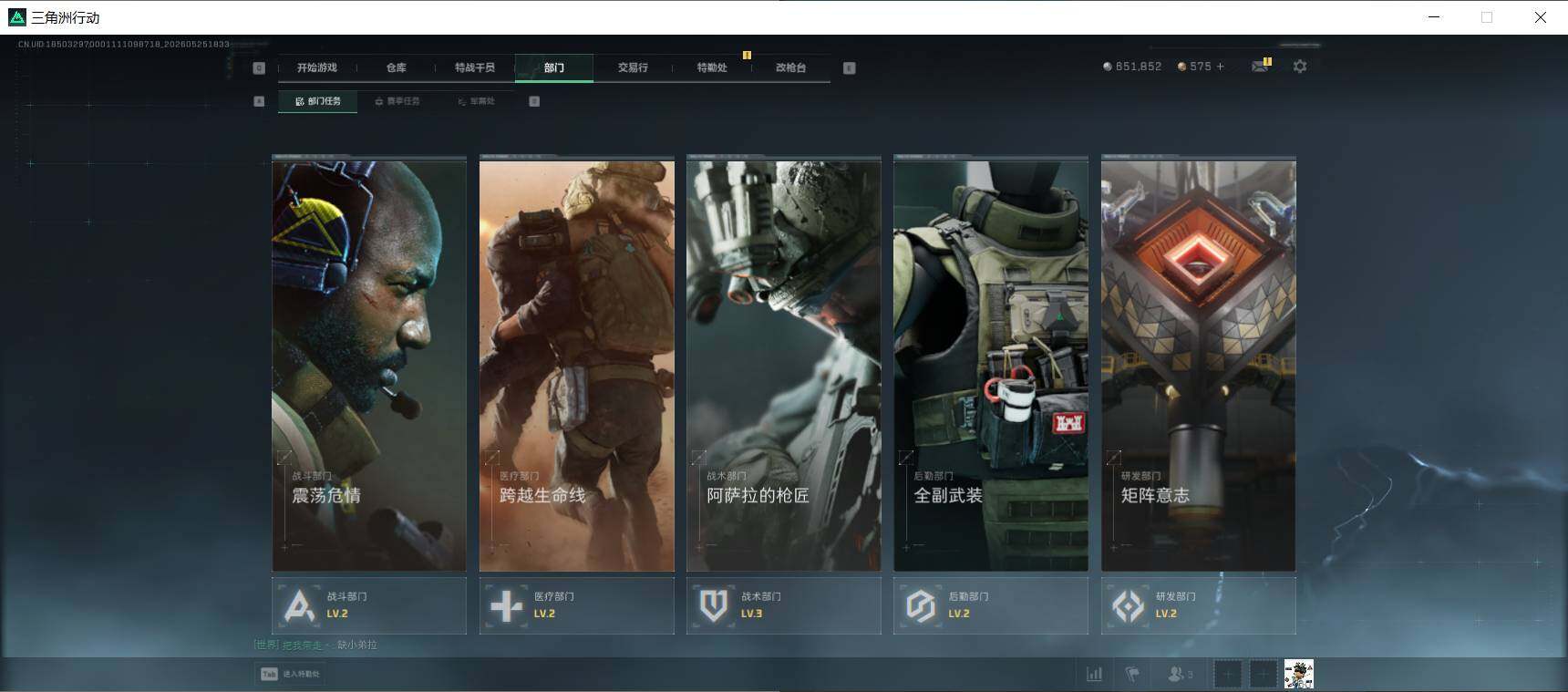Click the 后勤部门 LV.2 level panel
Screen dimensions: 1568x692
tap(991, 605)
